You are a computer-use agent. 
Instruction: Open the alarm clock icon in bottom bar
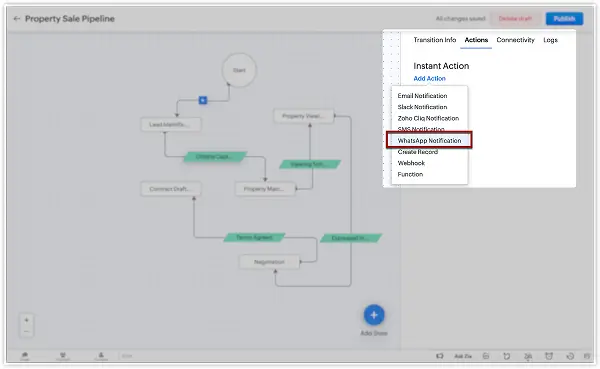pos(549,356)
